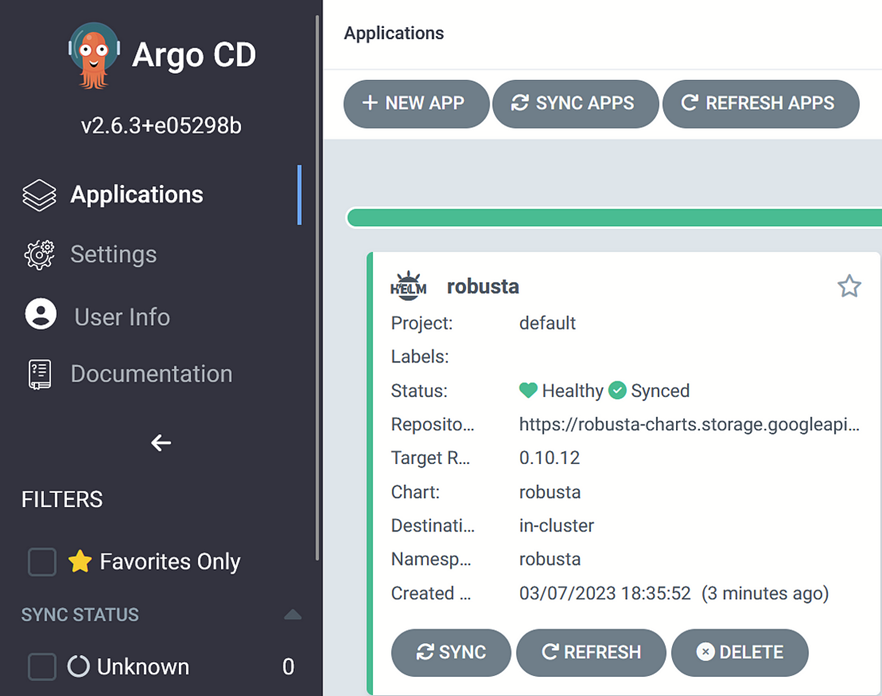Click the Settings gear icon
882x696 pixels.
[39, 255]
